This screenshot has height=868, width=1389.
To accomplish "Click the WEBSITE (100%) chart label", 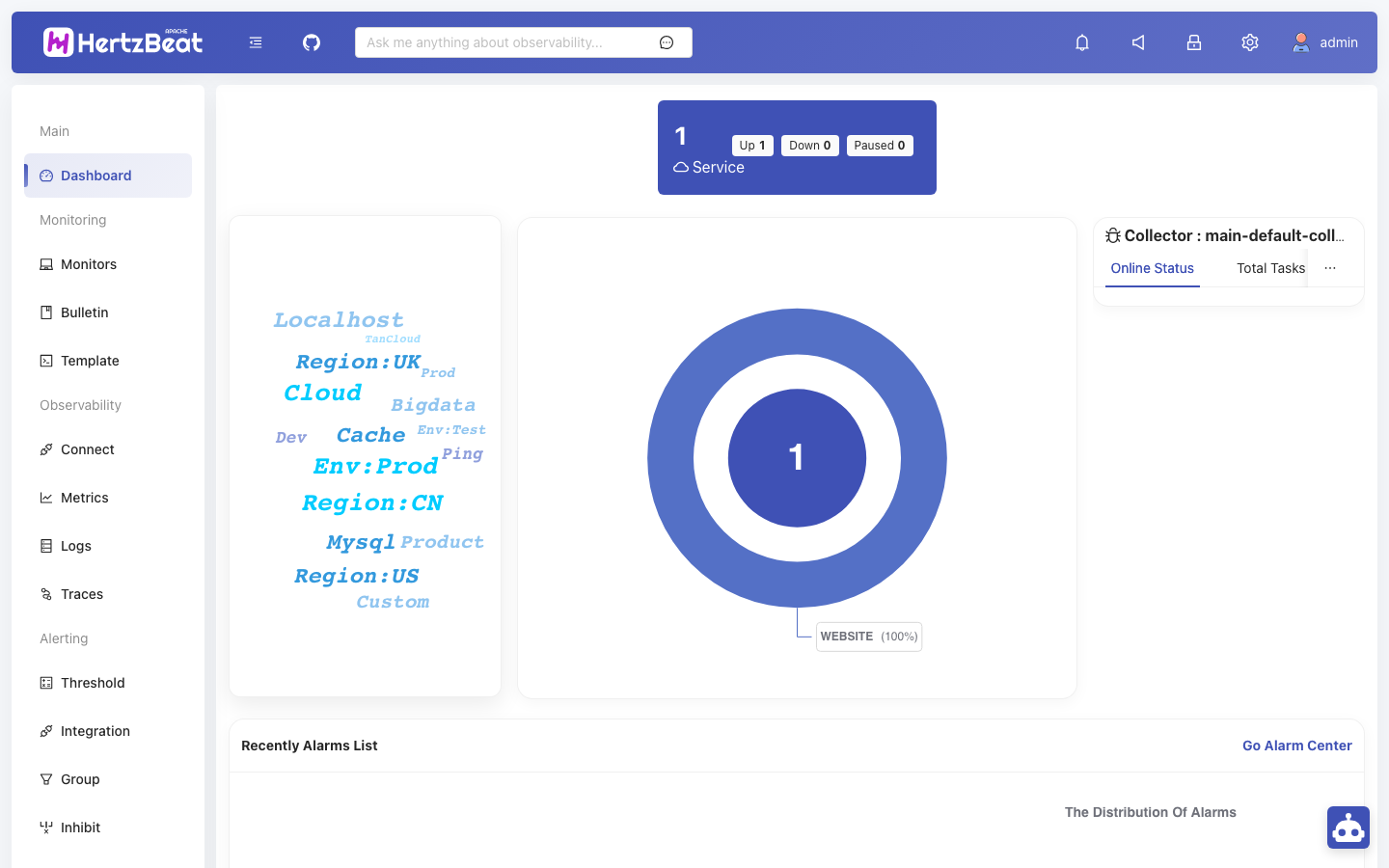I will tap(869, 637).
